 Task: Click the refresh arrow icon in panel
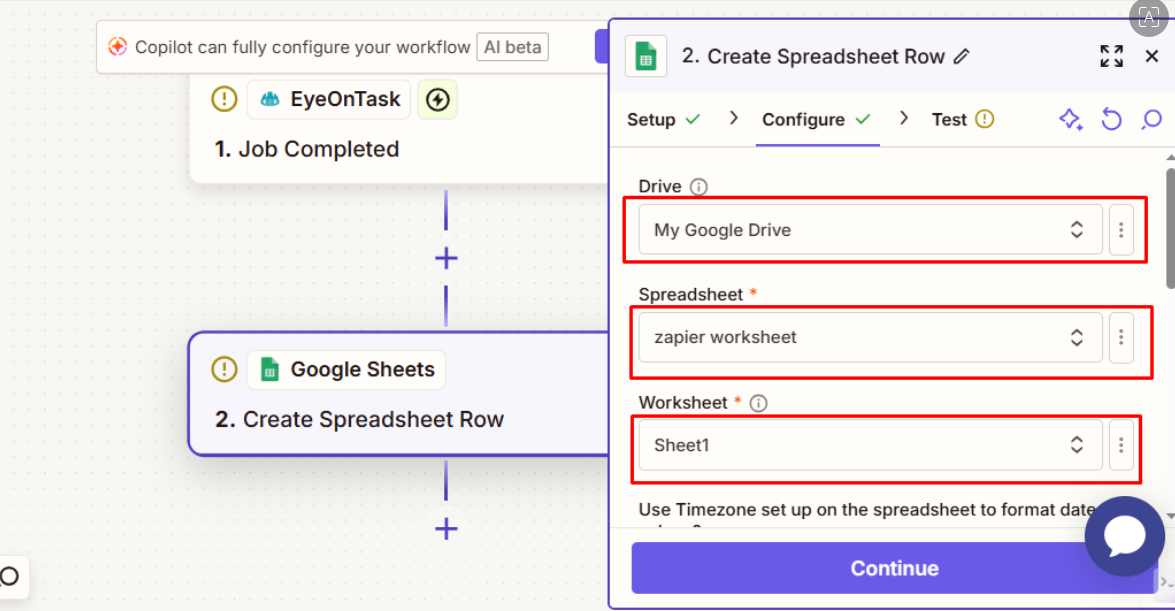[x=1111, y=120]
